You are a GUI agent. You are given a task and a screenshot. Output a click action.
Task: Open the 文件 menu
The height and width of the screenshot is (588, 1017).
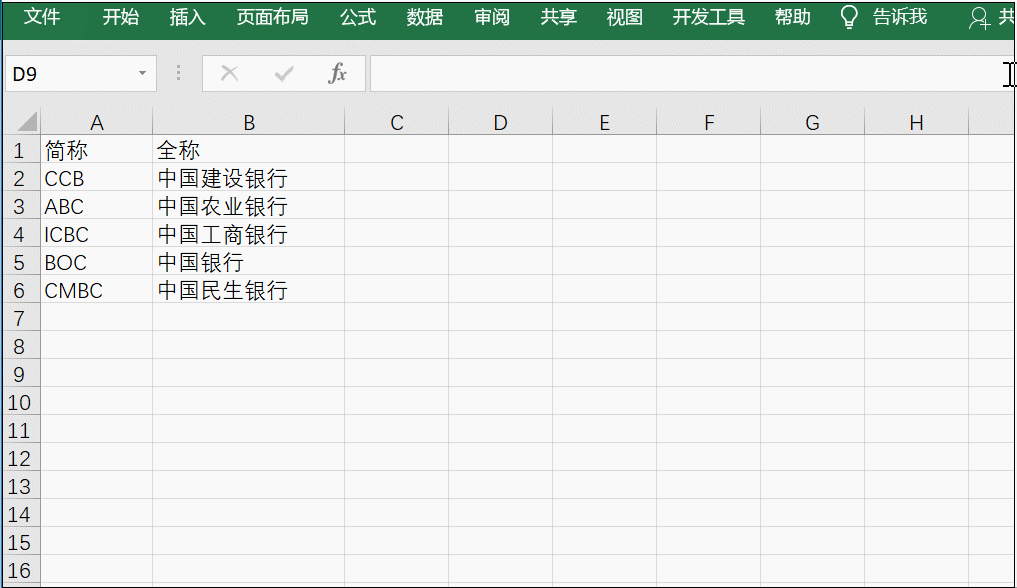pos(41,17)
